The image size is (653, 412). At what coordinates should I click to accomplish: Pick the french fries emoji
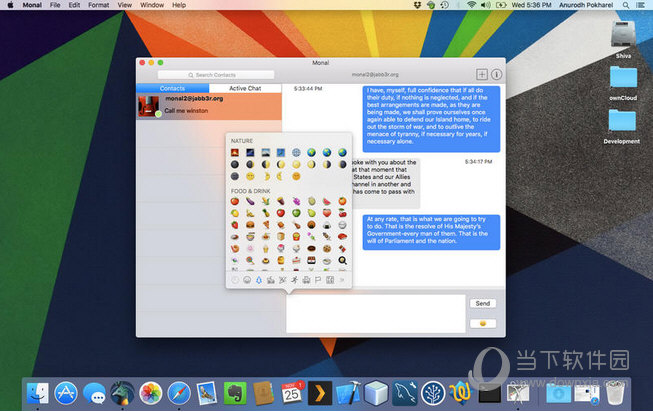(x=296, y=237)
